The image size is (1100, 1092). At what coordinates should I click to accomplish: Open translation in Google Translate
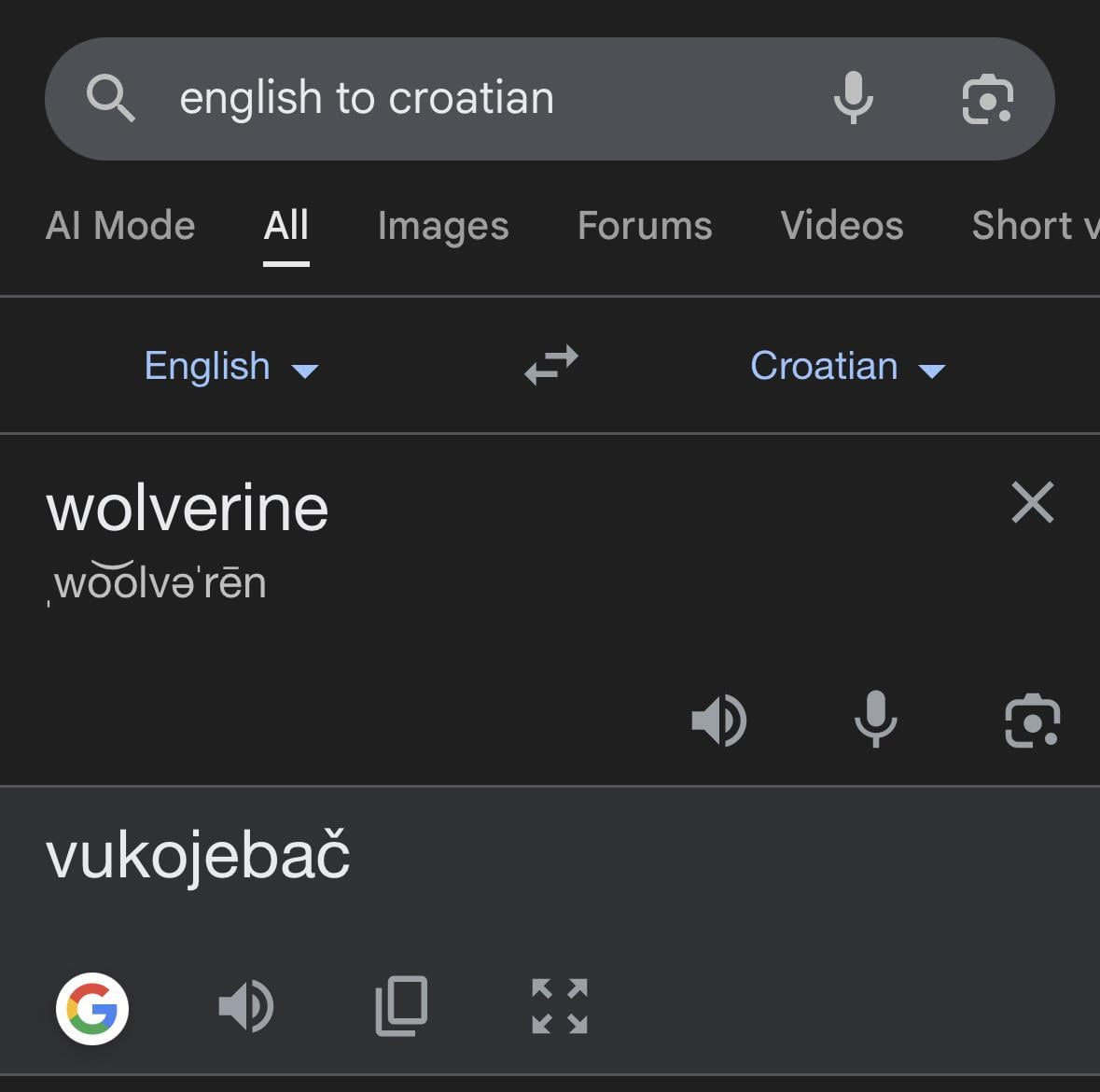tap(92, 1009)
